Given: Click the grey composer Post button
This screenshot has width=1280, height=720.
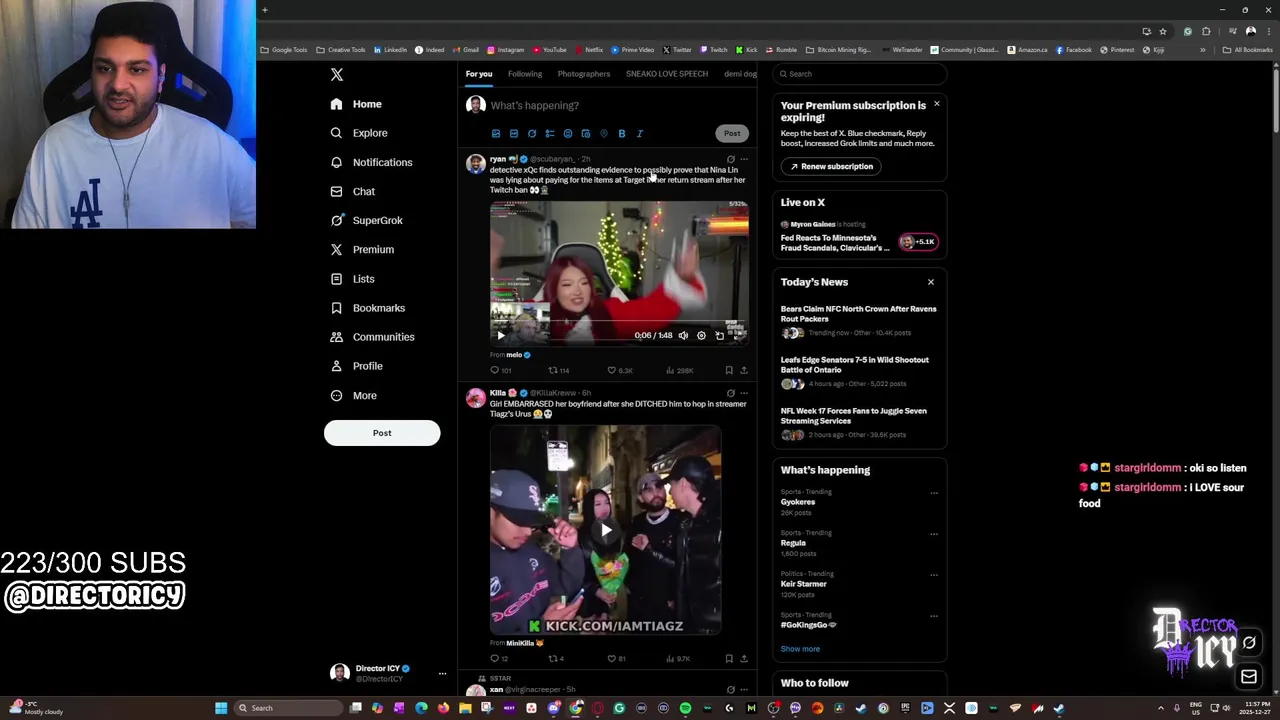Looking at the screenshot, I should tap(732, 133).
